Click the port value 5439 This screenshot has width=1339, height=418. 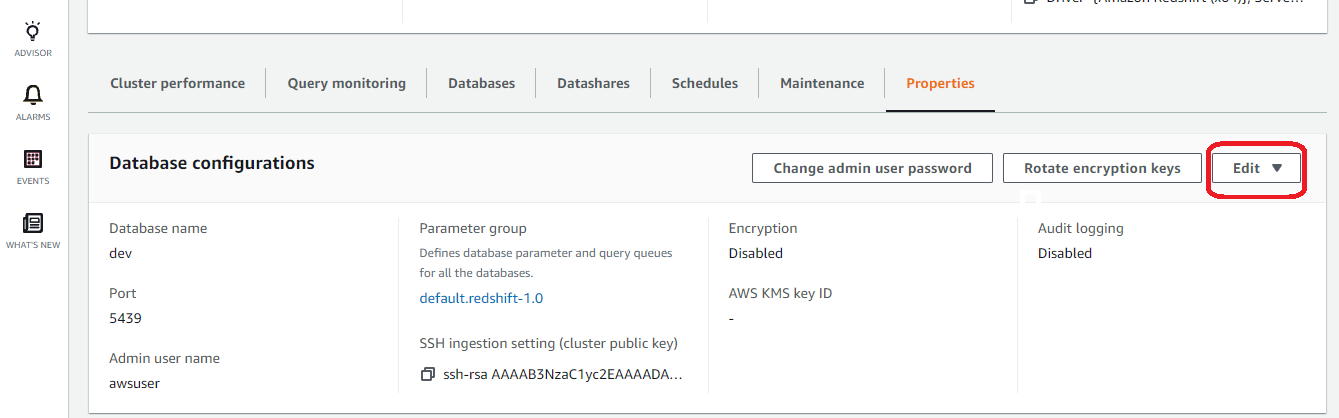click(125, 318)
